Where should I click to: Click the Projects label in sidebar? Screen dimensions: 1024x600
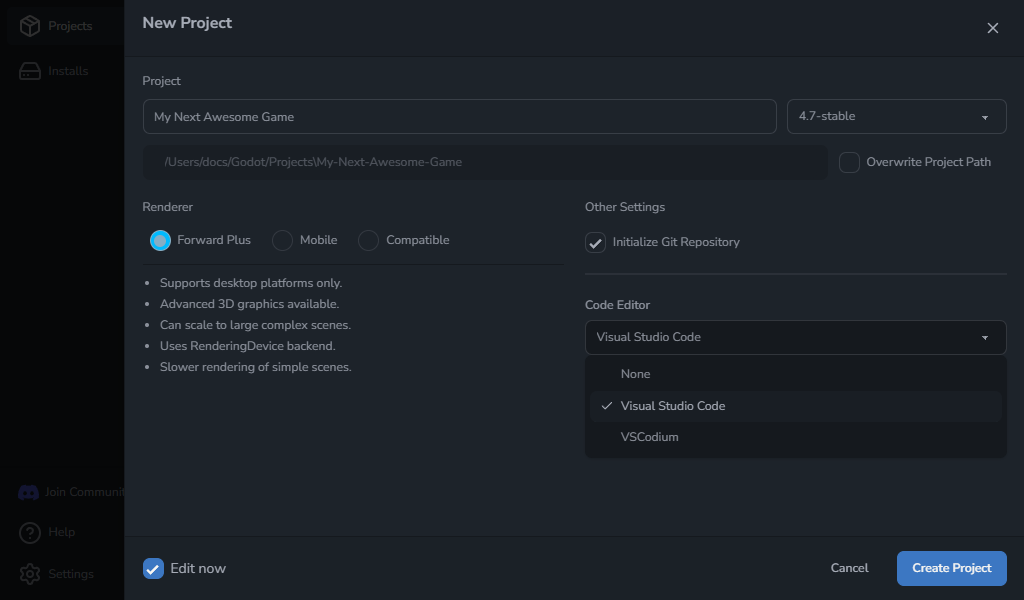(x=71, y=26)
